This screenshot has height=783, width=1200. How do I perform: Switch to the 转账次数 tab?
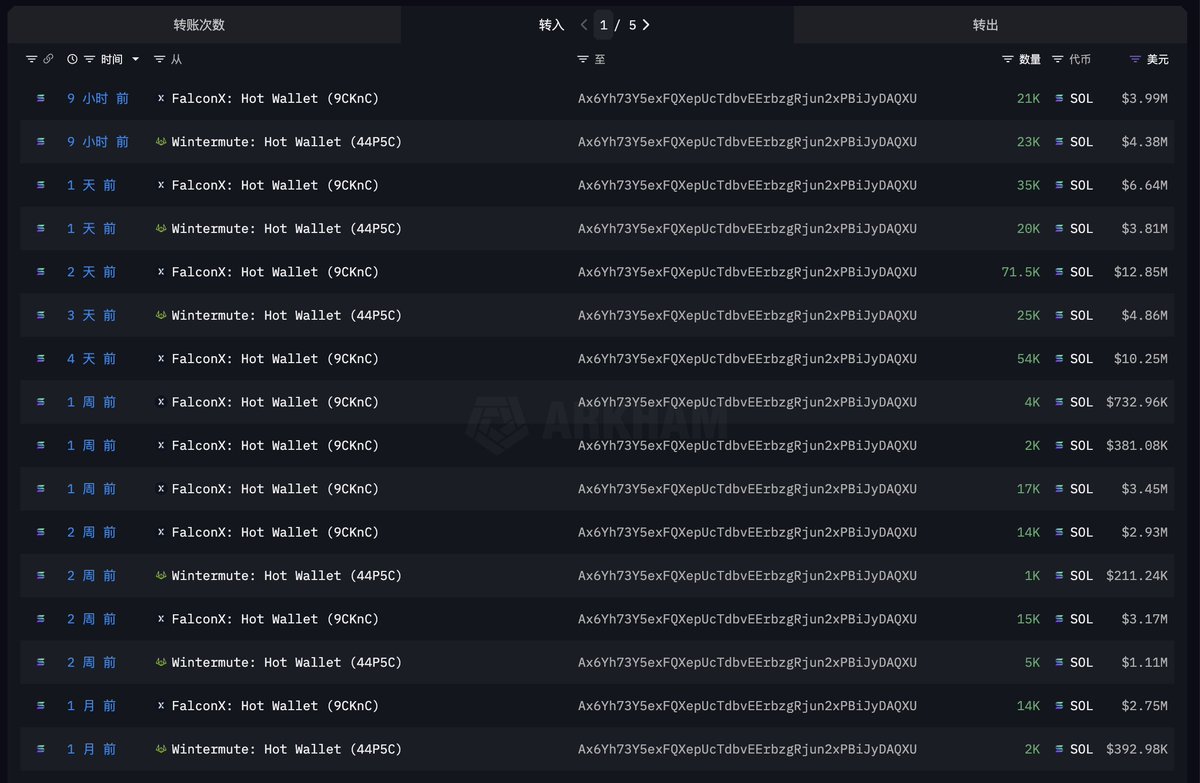[x=199, y=25]
